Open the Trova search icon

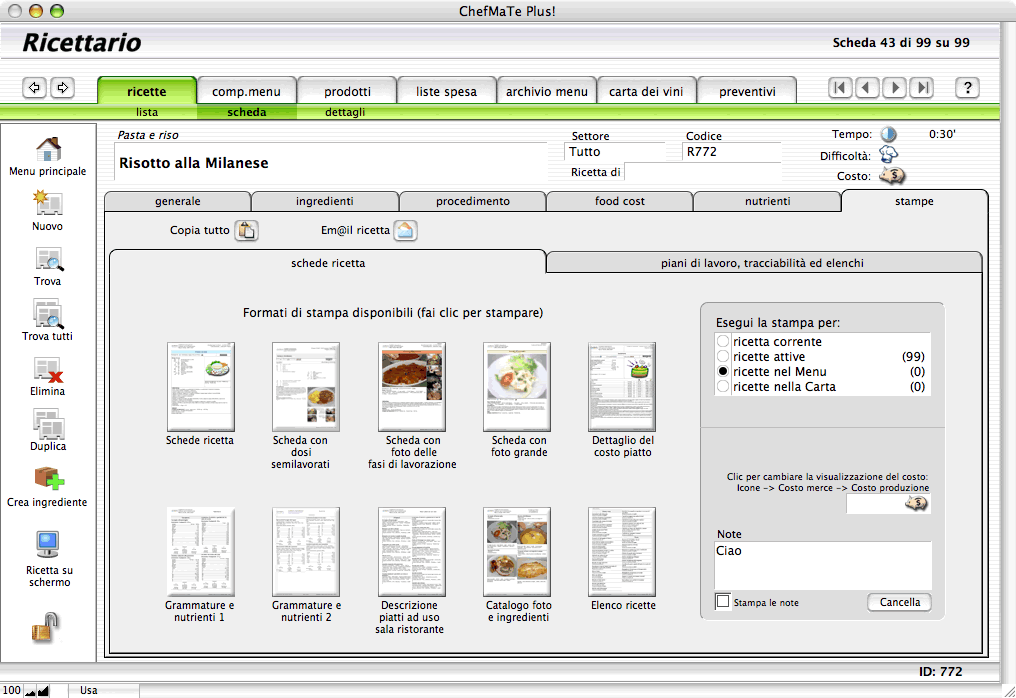[x=49, y=259]
